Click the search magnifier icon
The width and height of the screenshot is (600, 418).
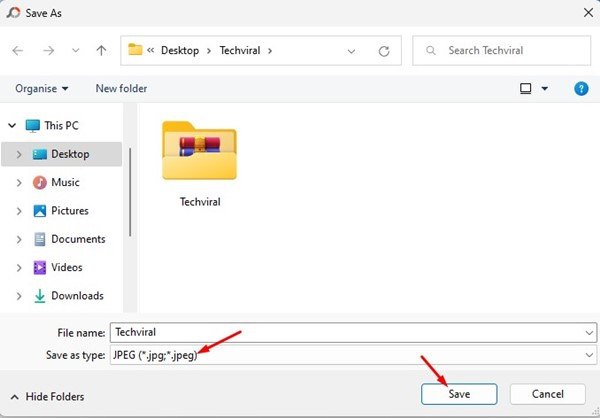430,50
